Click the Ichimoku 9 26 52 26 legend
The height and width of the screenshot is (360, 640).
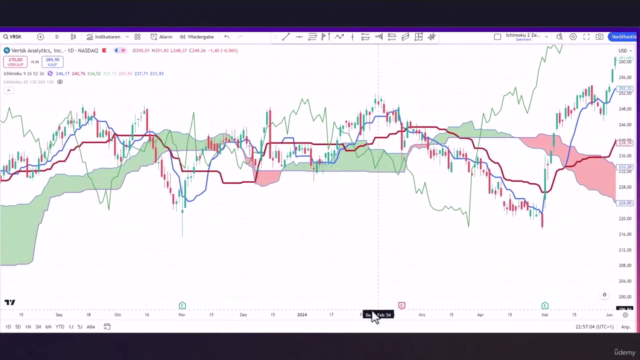click(24, 73)
